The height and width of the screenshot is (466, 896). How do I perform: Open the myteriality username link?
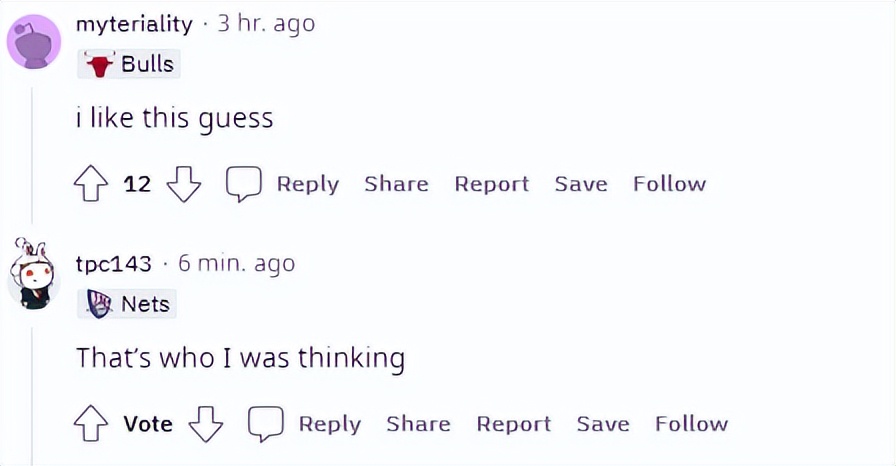(134, 24)
